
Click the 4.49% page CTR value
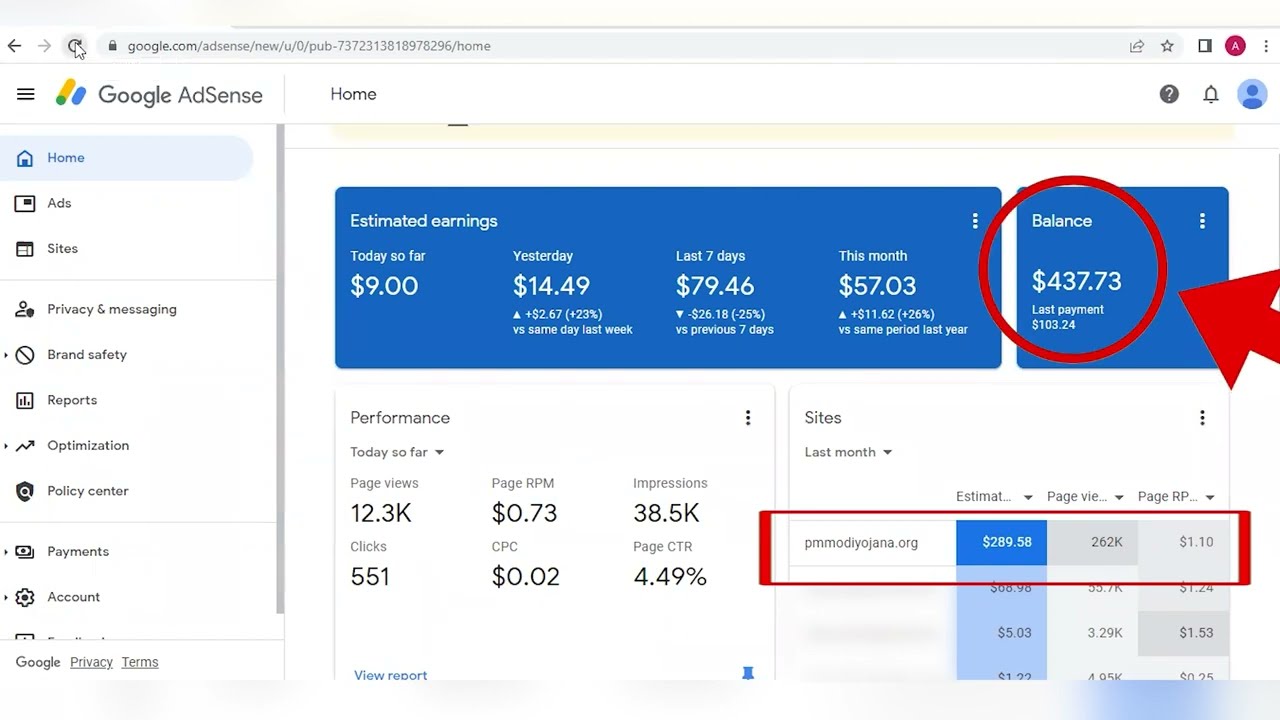coord(670,577)
